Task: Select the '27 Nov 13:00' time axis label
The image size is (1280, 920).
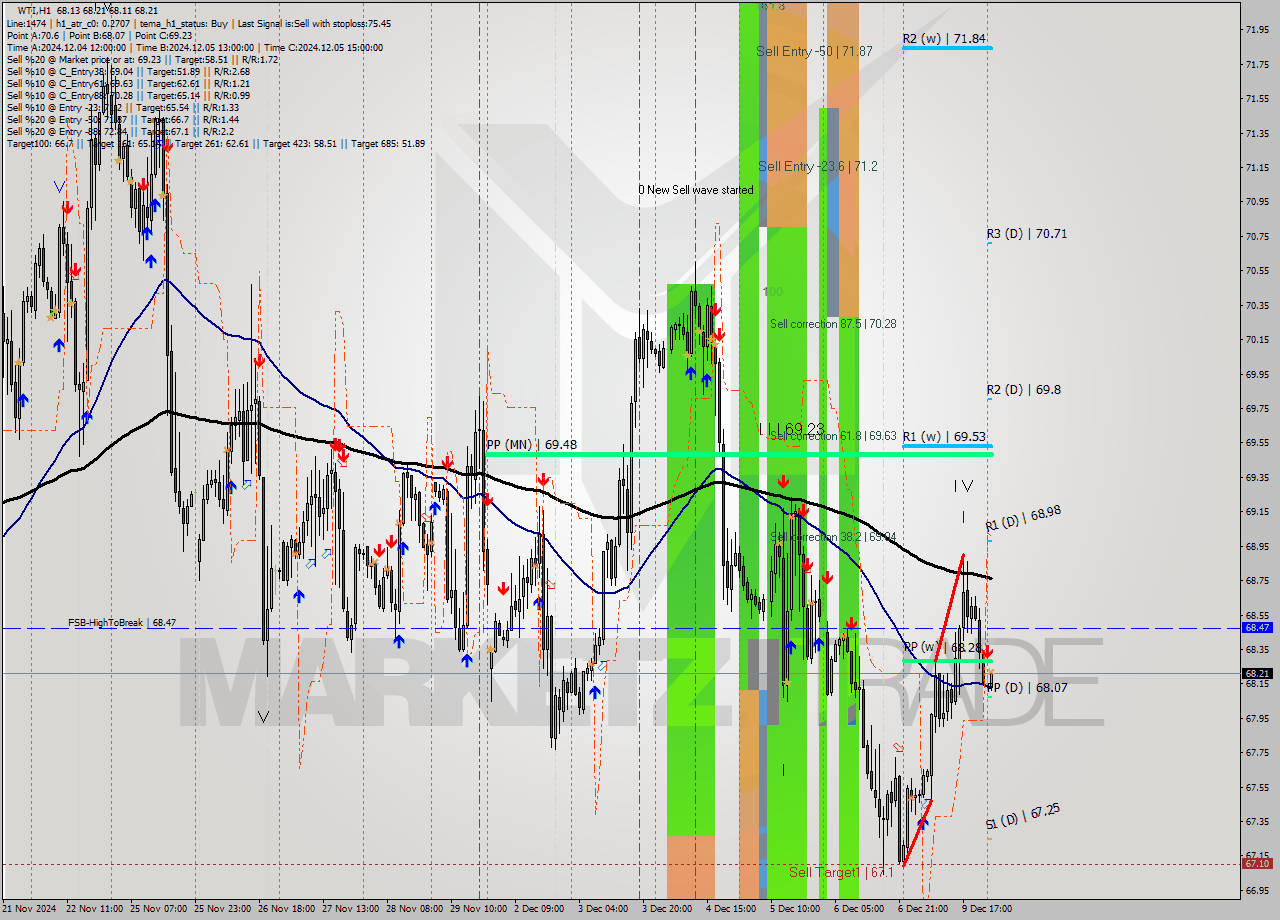Action: point(351,909)
